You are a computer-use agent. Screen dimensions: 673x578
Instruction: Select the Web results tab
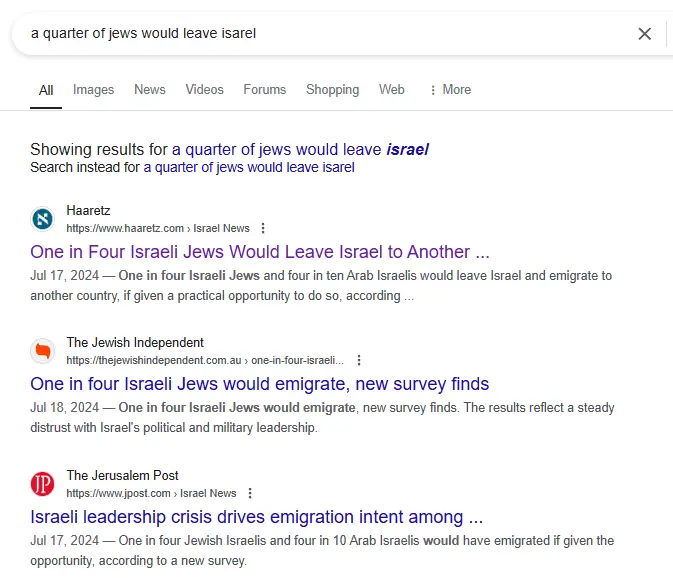tap(391, 90)
